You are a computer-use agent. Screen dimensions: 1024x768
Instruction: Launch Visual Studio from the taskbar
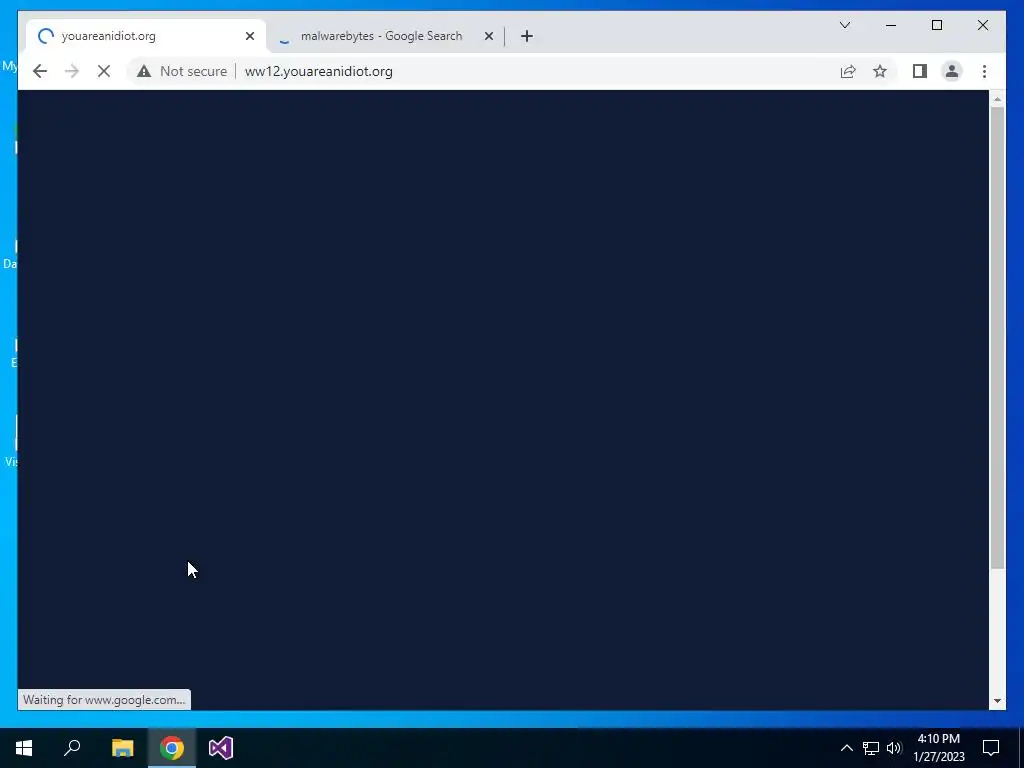coord(221,748)
